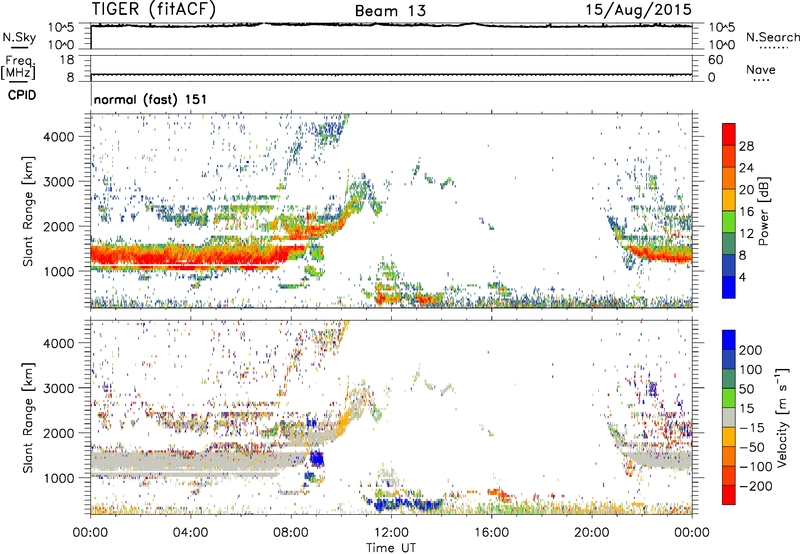Click 'Slant Range [km]' label of power panel
The width and height of the screenshot is (800, 554).
click(x=28, y=211)
